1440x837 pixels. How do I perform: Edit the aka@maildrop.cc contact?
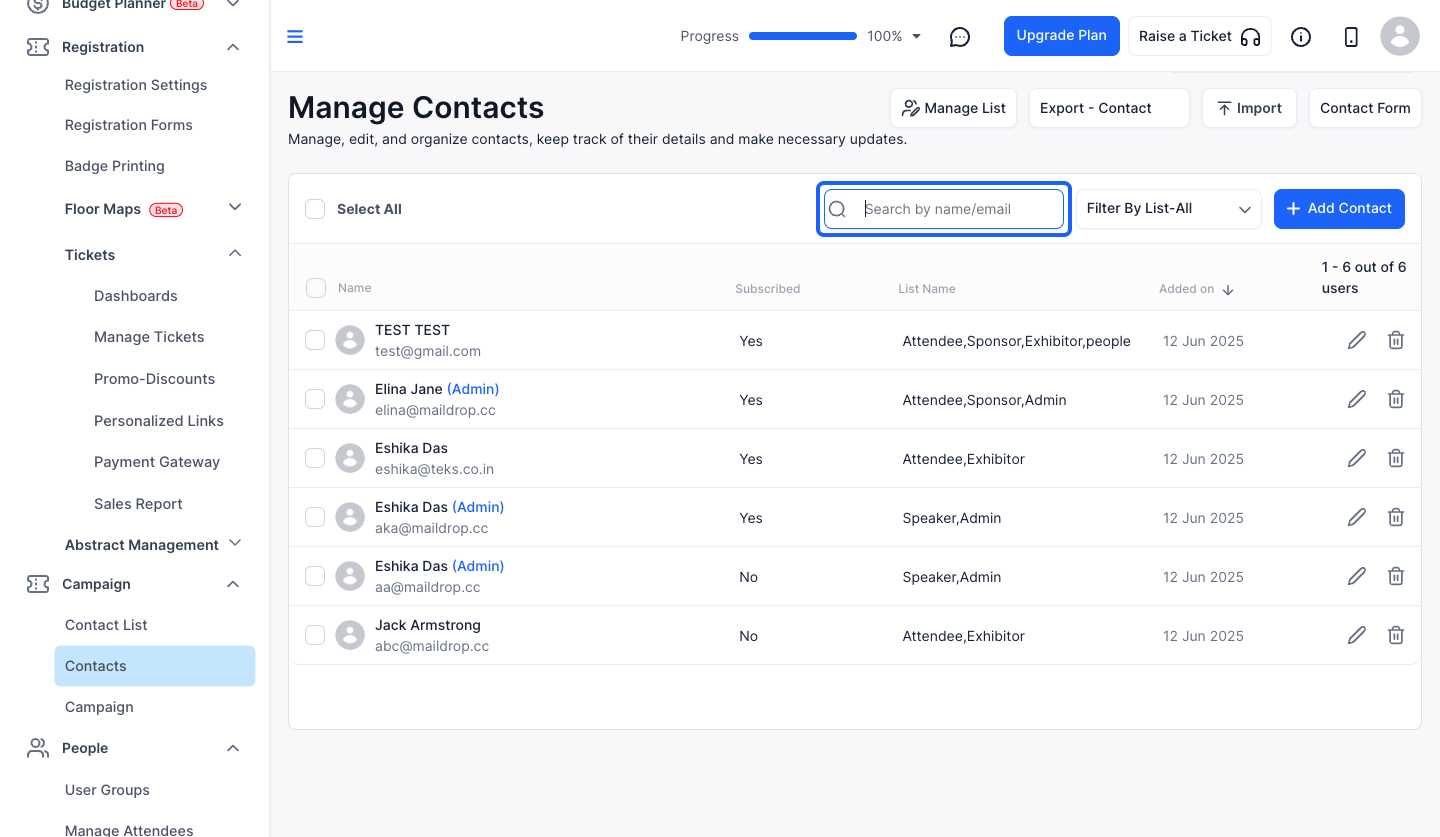coord(1357,517)
